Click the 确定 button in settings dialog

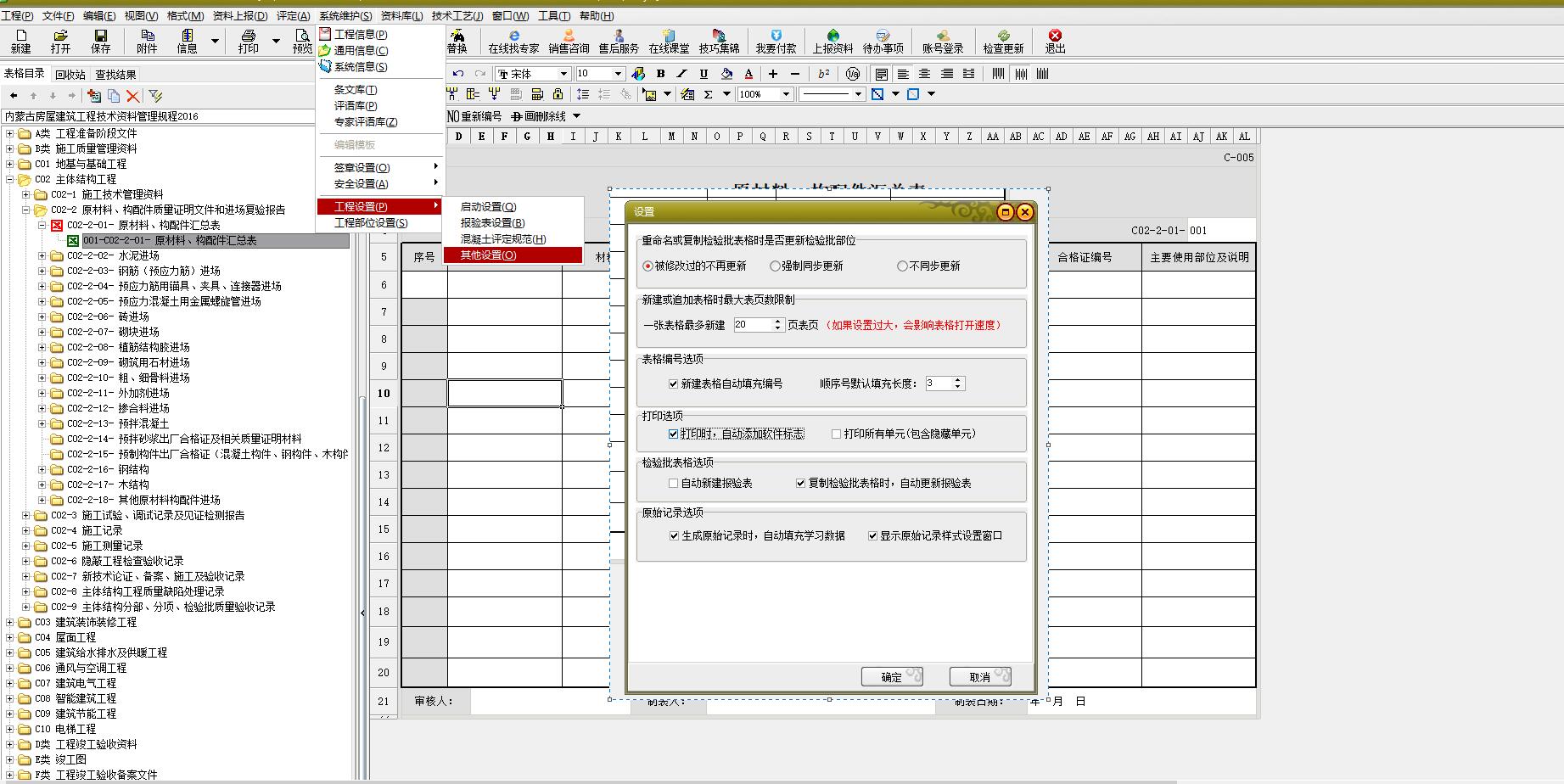tap(892, 677)
